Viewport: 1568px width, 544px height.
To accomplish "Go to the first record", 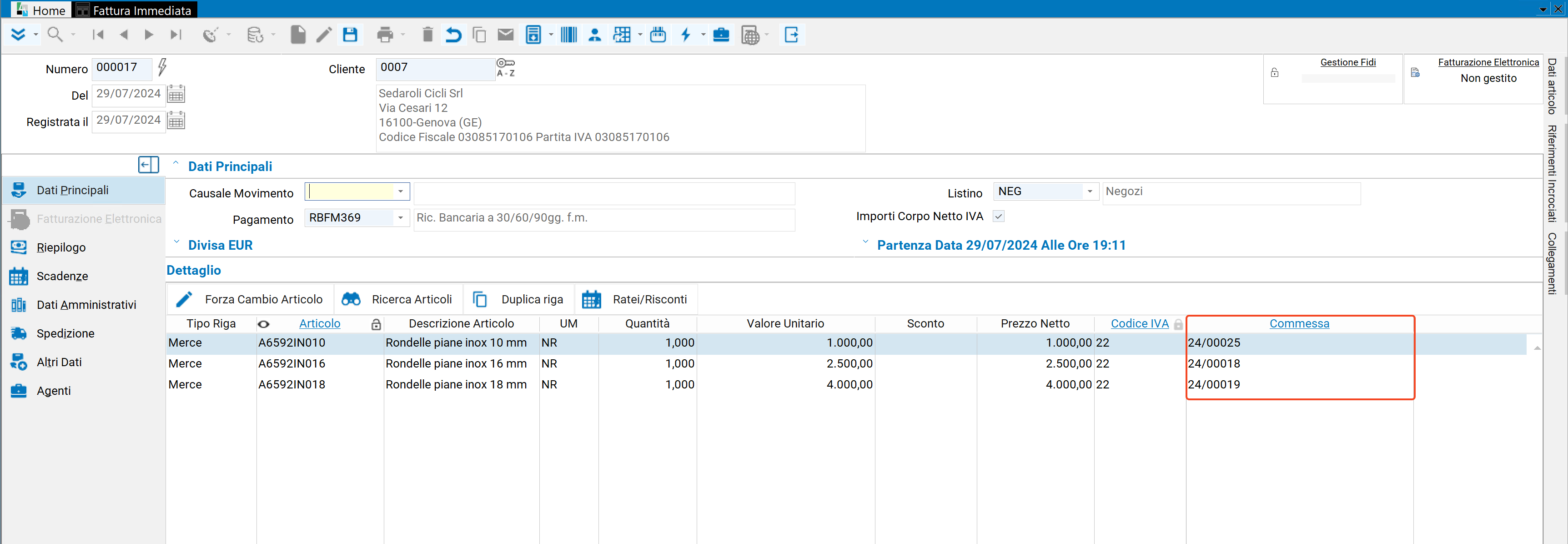I will [98, 35].
